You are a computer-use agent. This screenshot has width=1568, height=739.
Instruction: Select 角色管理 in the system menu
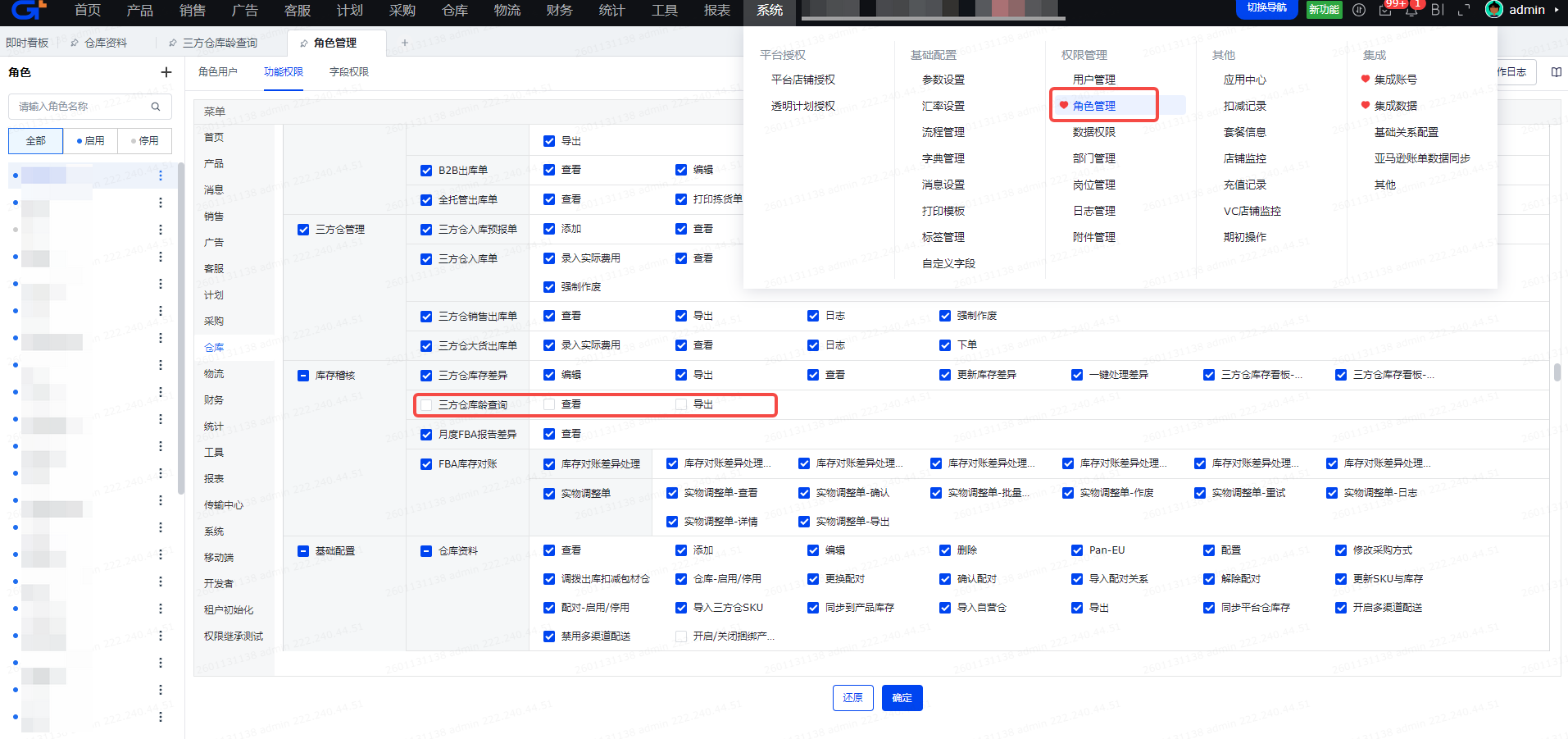click(x=1093, y=106)
